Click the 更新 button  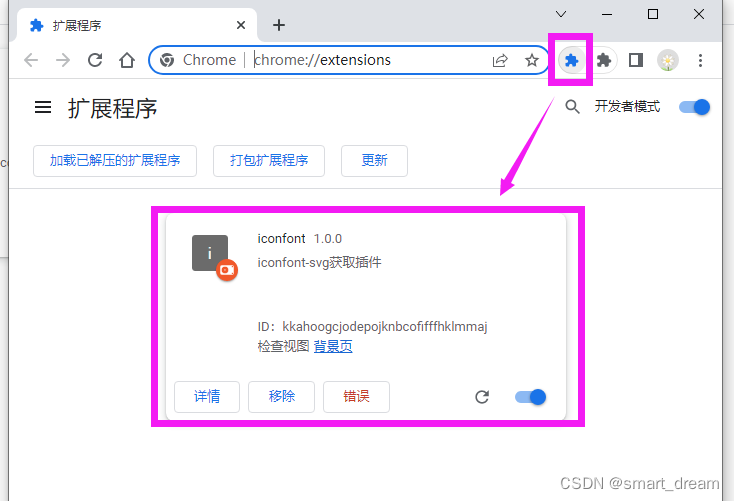tap(374, 161)
